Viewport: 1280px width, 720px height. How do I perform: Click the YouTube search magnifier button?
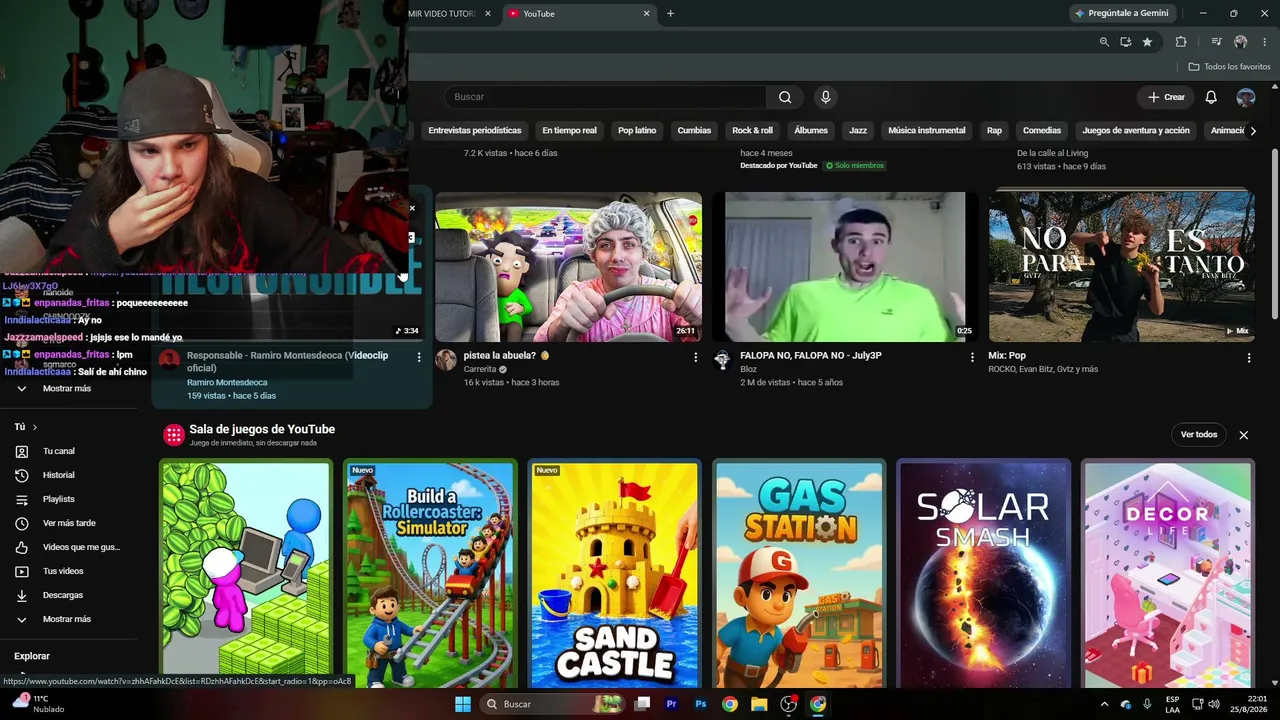785,97
